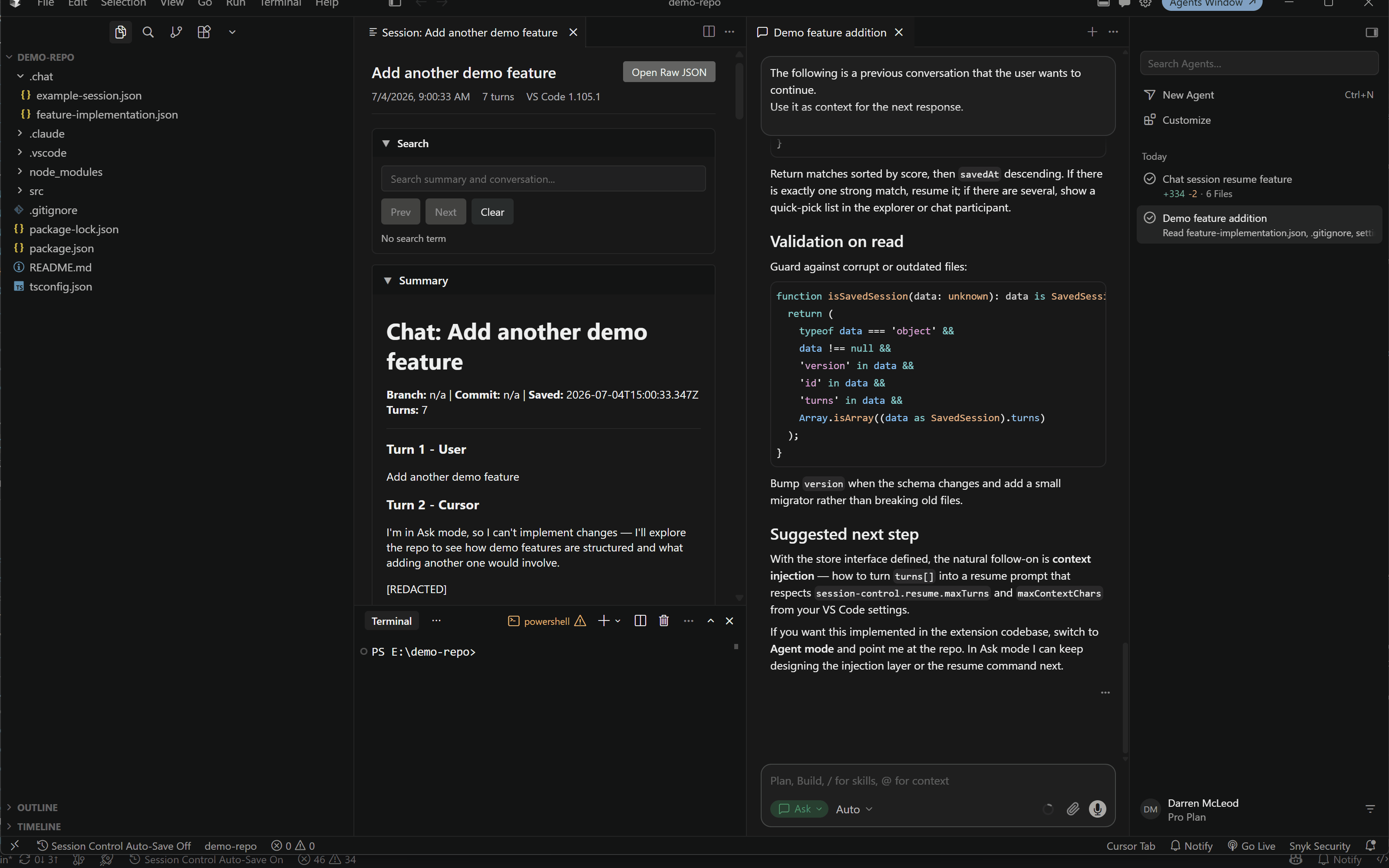Image resolution: width=1389 pixels, height=868 pixels.
Task: Click the Prev search button
Action: (x=400, y=212)
